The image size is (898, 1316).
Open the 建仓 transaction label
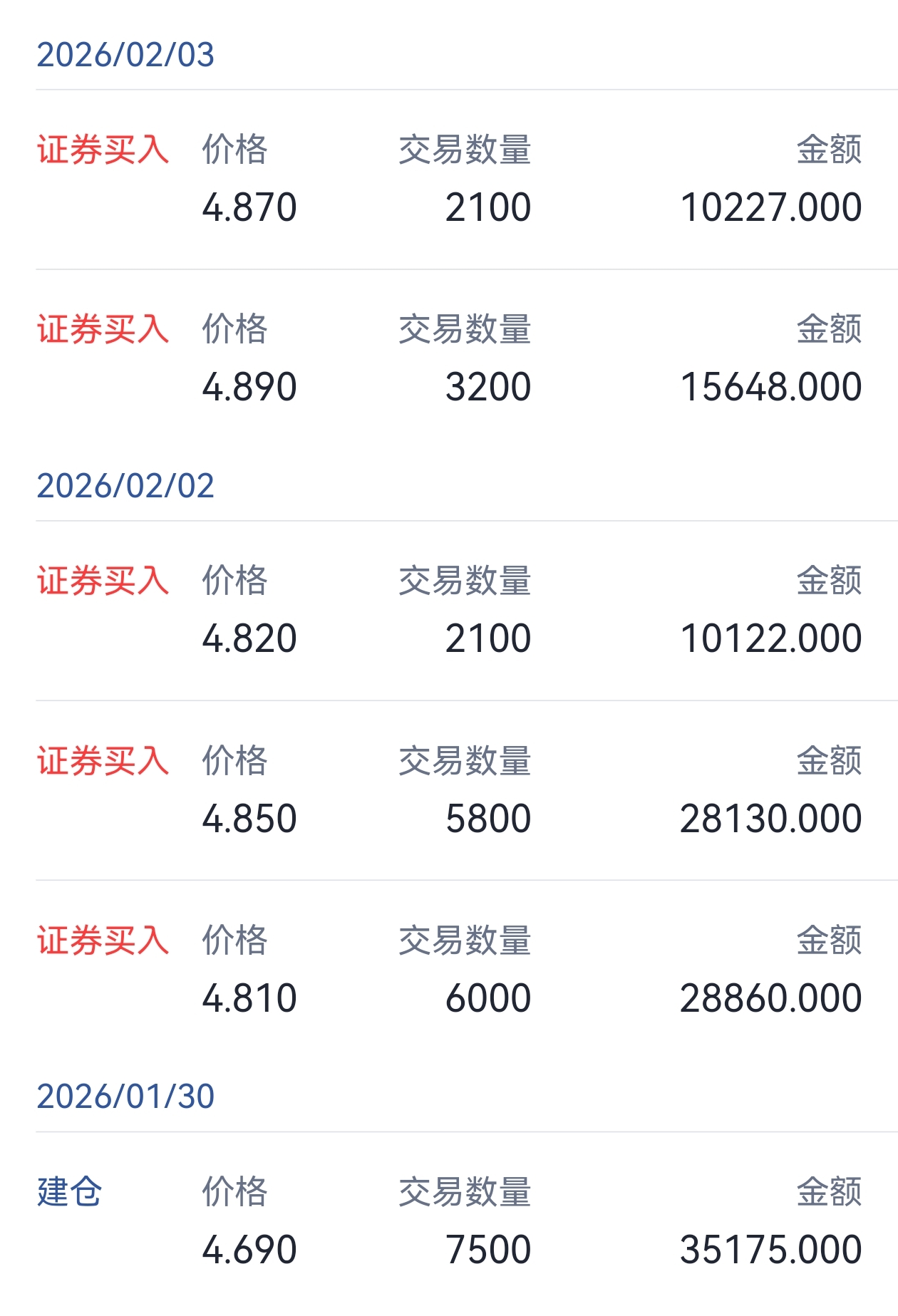pyautogui.click(x=70, y=1192)
